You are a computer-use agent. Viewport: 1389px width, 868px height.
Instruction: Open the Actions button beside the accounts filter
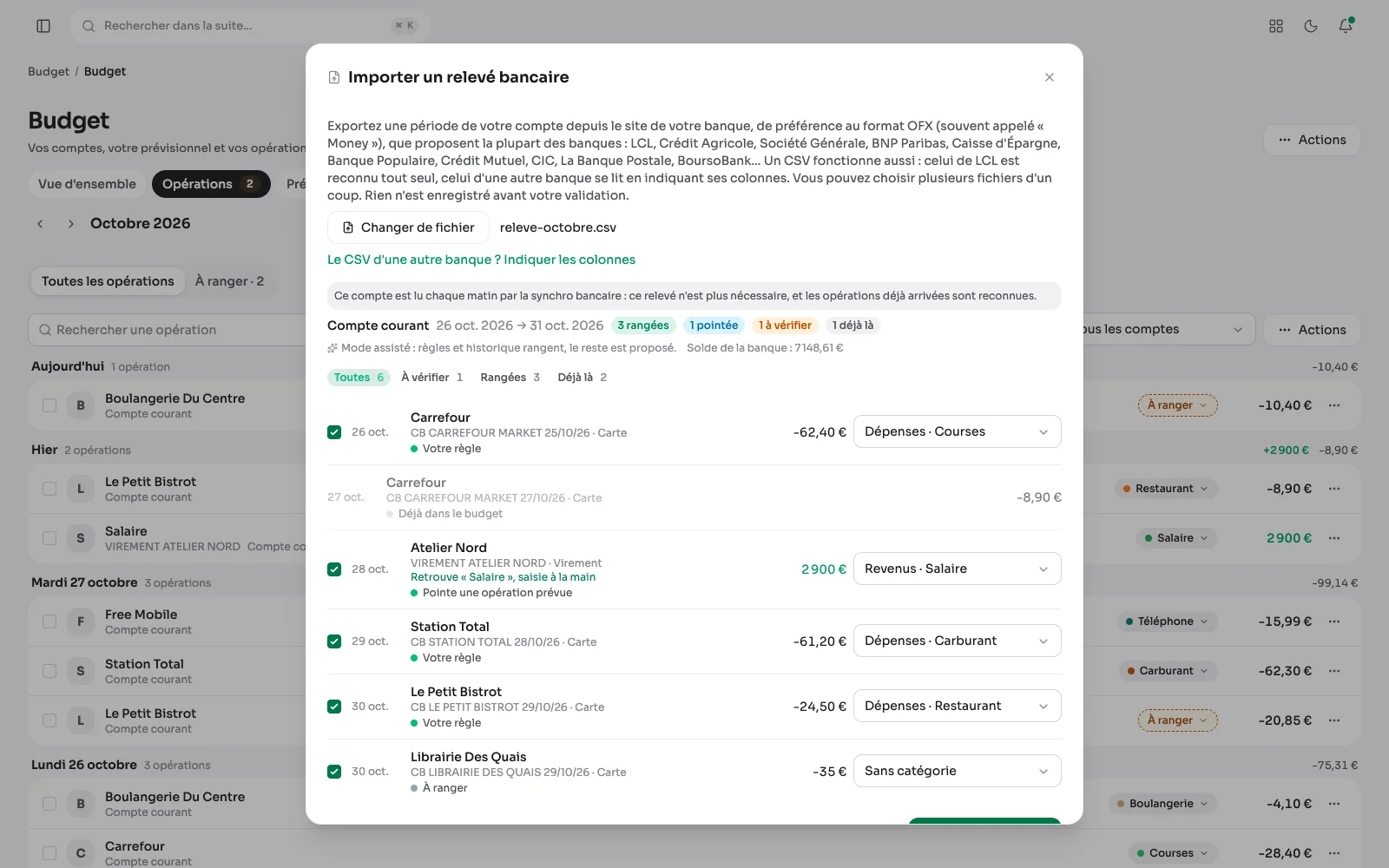(1312, 330)
